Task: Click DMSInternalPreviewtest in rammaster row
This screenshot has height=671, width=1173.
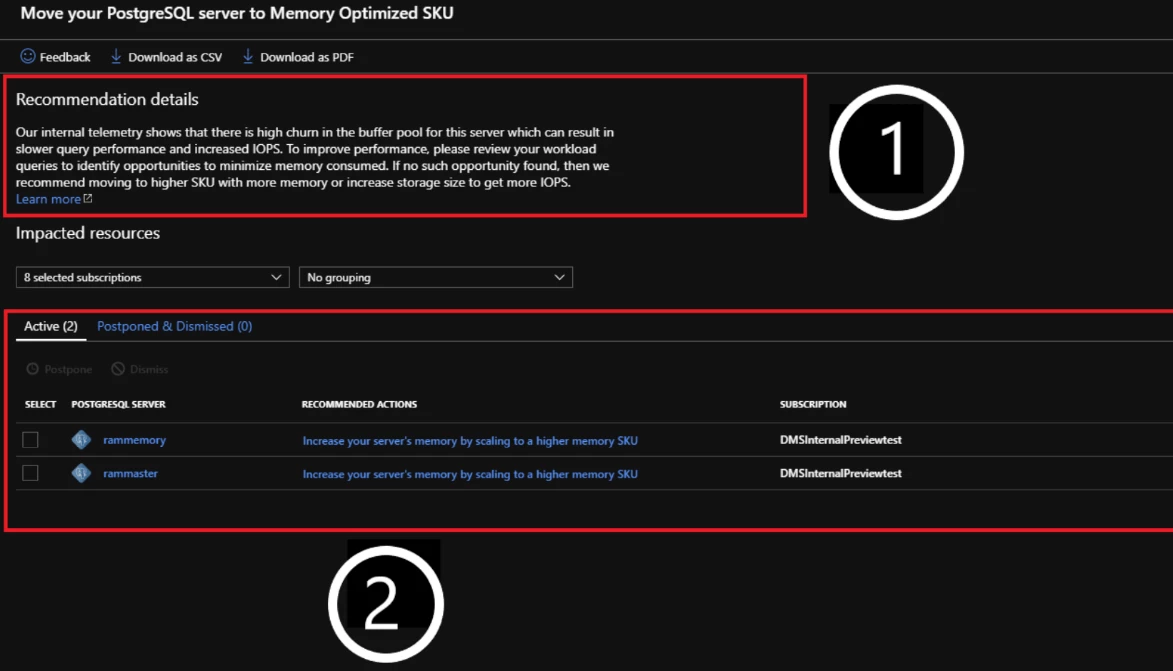Action: [x=841, y=473]
